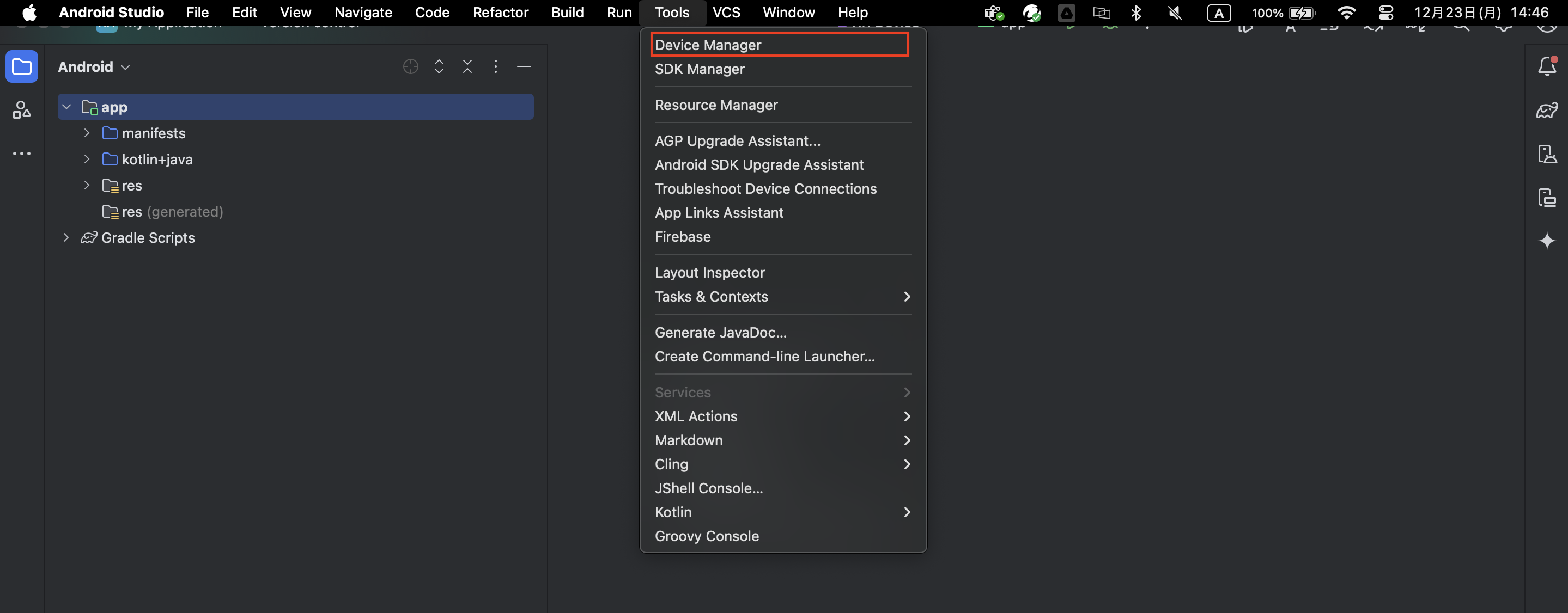Image resolution: width=1568 pixels, height=613 pixels.
Task: Open Gemini sparkle icon on right sidebar
Action: click(1547, 241)
